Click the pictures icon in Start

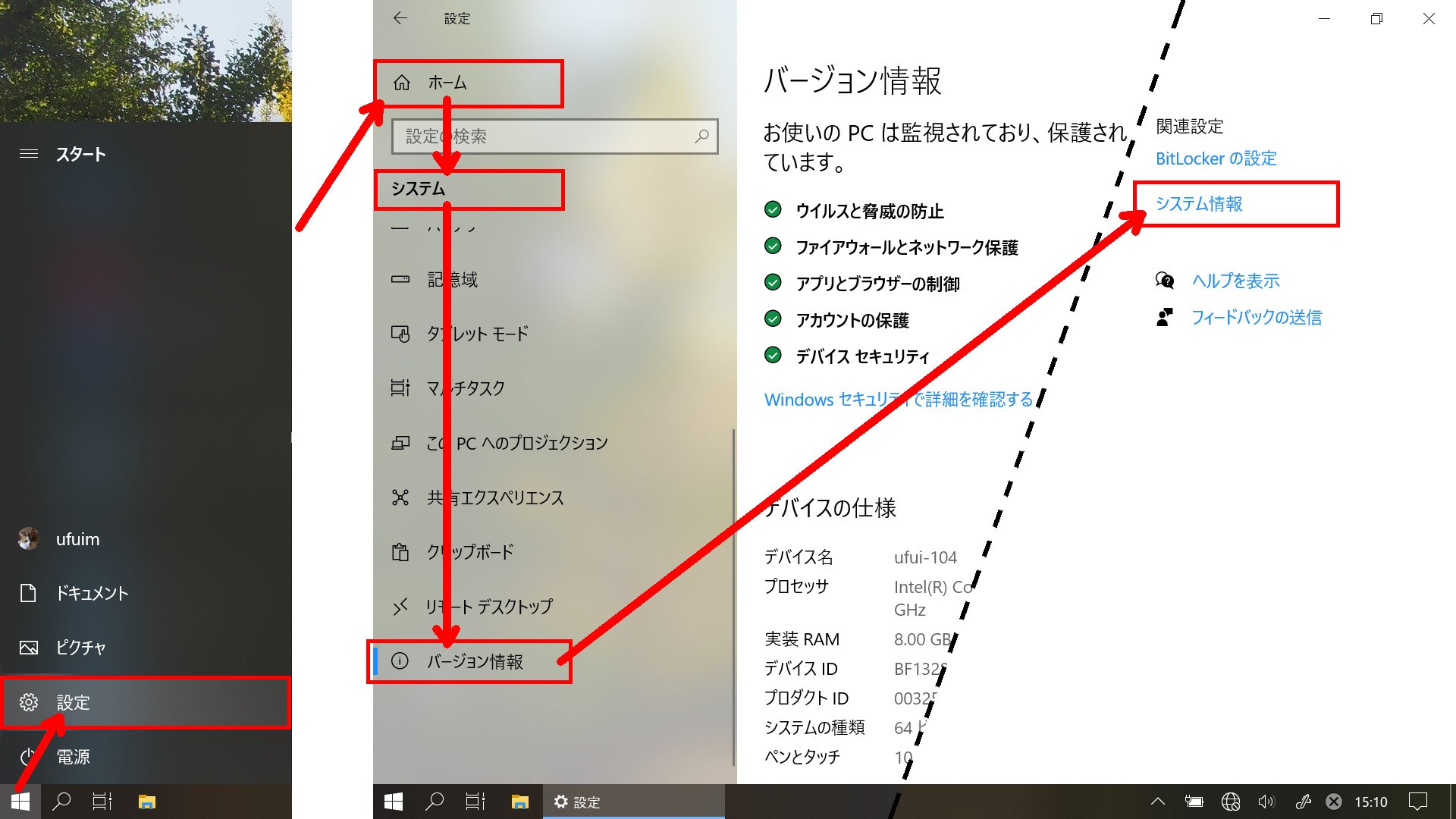(28, 648)
